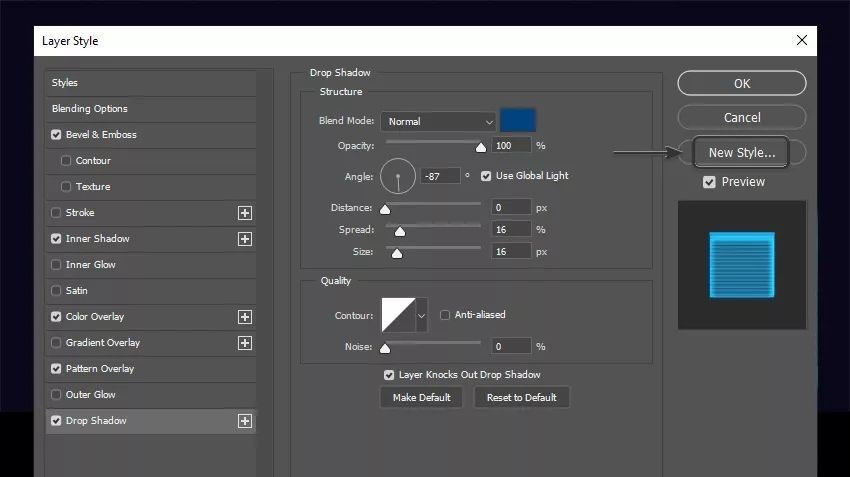The width and height of the screenshot is (850, 477).
Task: Click the Spread slider handle
Action: point(400,231)
